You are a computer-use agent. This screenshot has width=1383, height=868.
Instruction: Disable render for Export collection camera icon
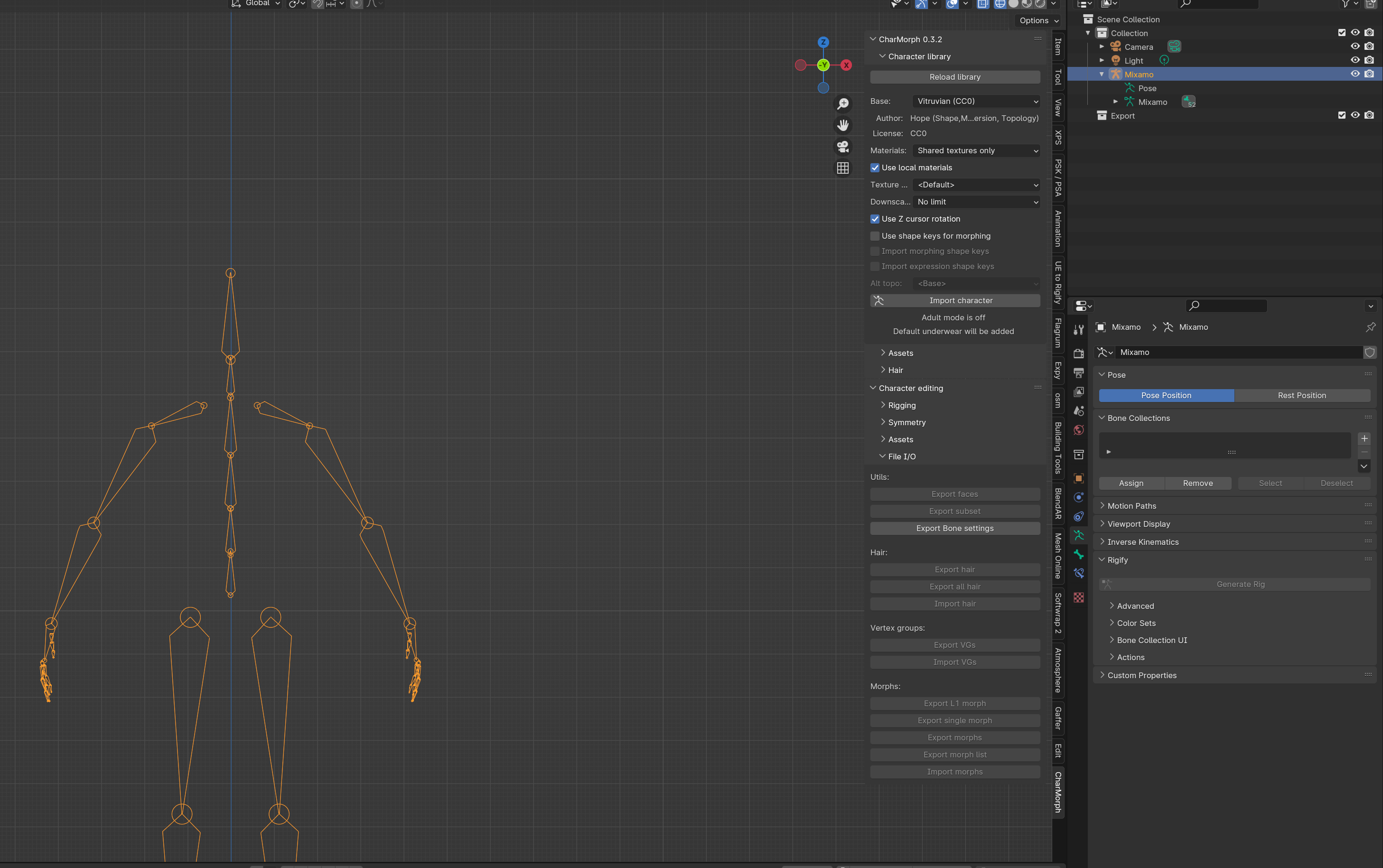tap(1369, 115)
